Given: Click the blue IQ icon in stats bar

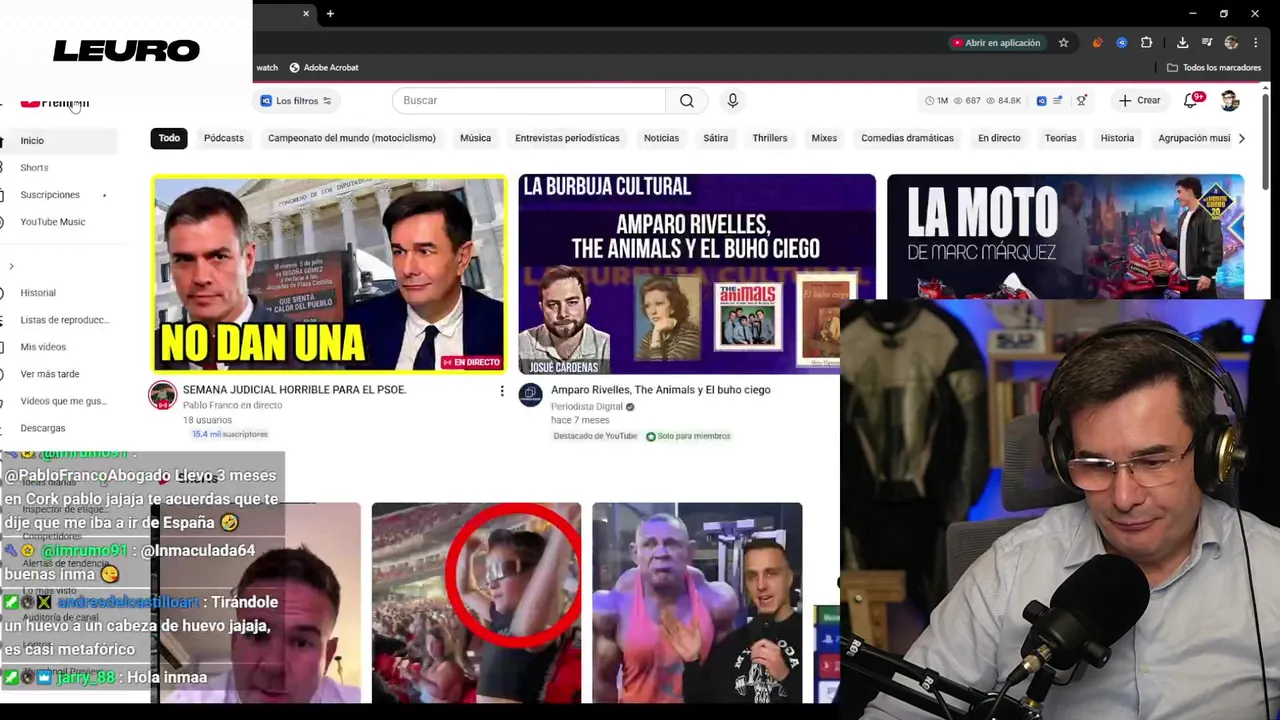Looking at the screenshot, I should pyautogui.click(x=1041, y=100).
